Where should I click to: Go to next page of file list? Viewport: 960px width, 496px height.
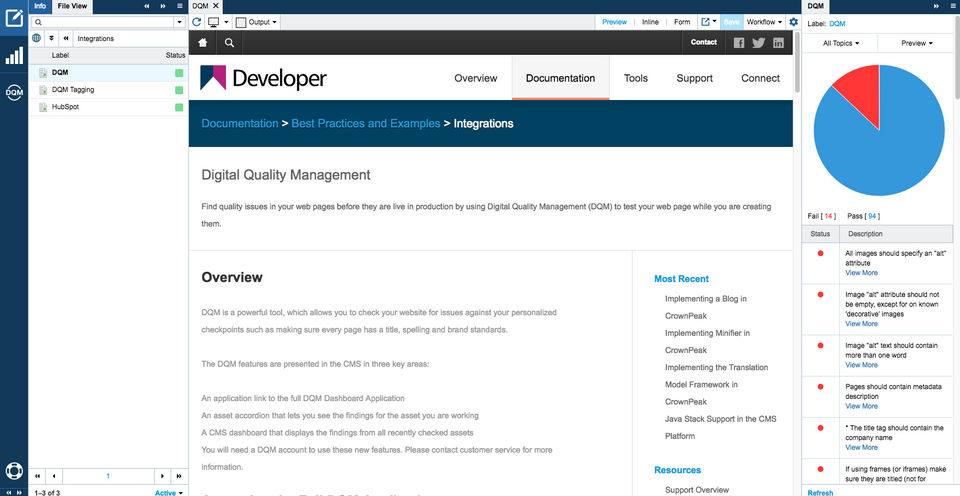coord(162,476)
